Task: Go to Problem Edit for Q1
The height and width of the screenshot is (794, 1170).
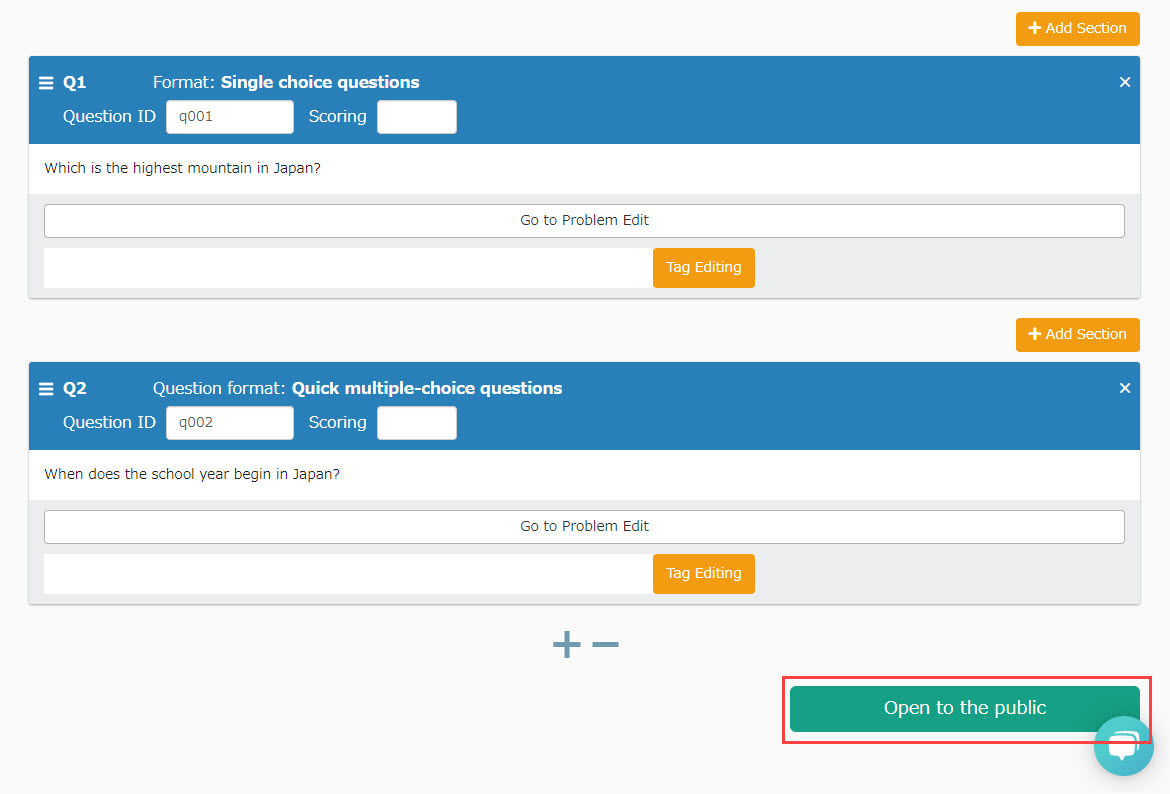Action: [x=584, y=221]
